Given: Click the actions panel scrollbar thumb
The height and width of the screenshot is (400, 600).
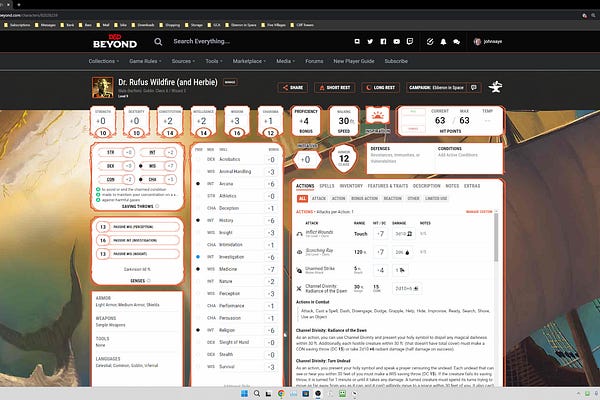Looking at the screenshot, I should (x=496, y=237).
